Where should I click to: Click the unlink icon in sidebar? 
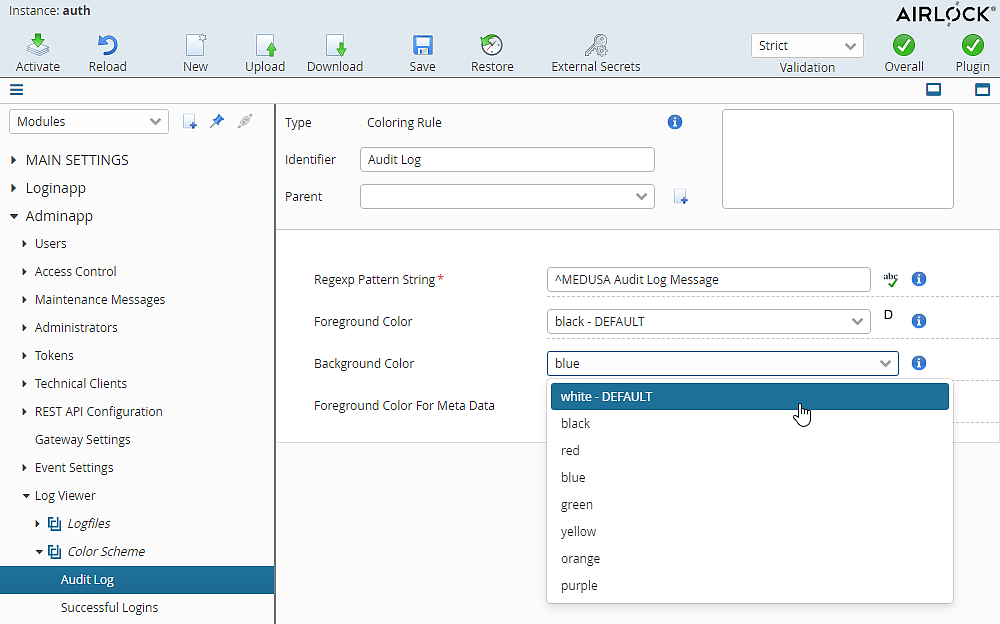pyautogui.click(x=245, y=121)
